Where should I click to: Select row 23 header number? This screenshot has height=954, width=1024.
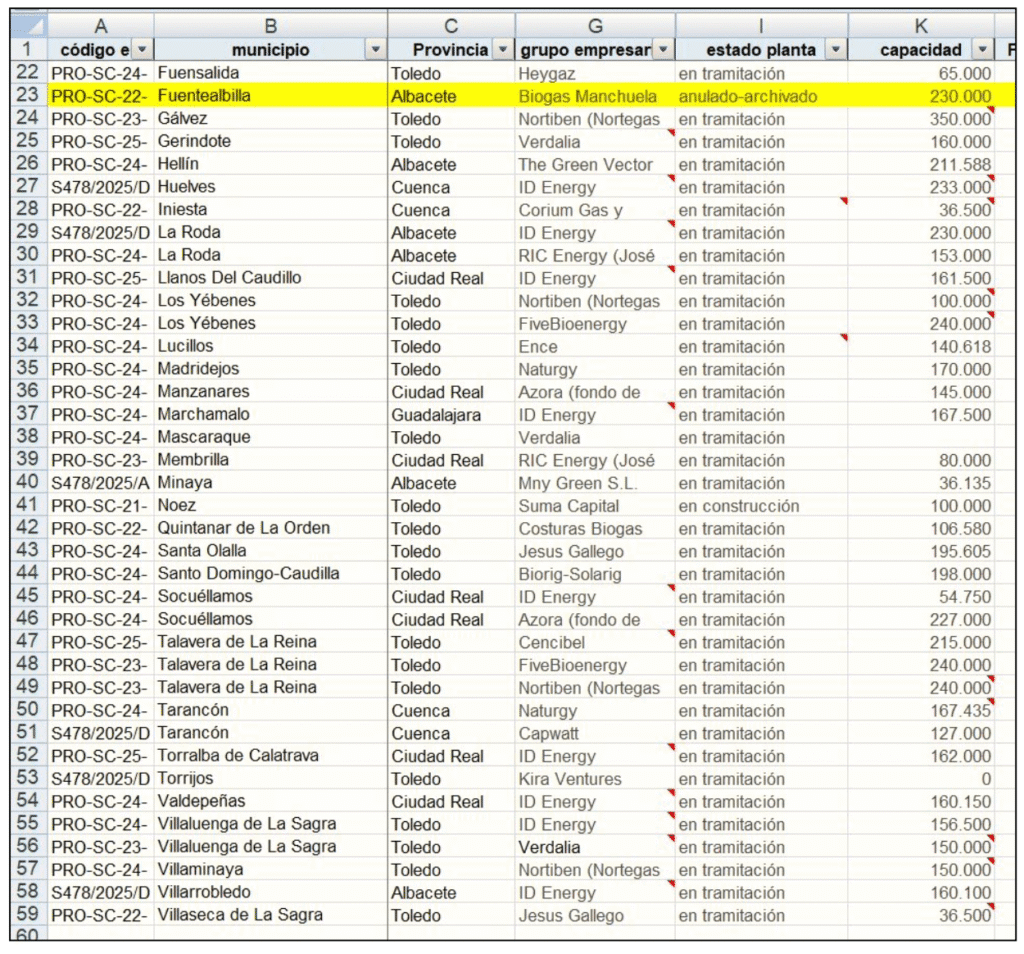[x=28, y=96]
